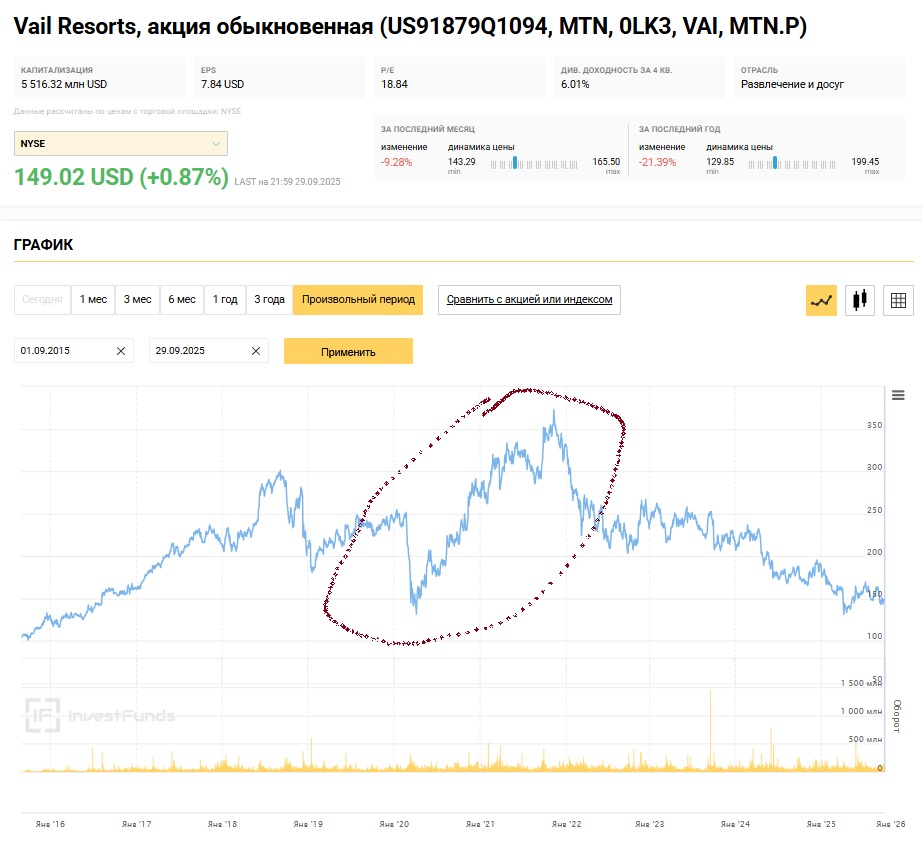The height and width of the screenshot is (843, 922).
Task: Click the price 149.02 USD (+0.87%)
Action: click(x=121, y=177)
